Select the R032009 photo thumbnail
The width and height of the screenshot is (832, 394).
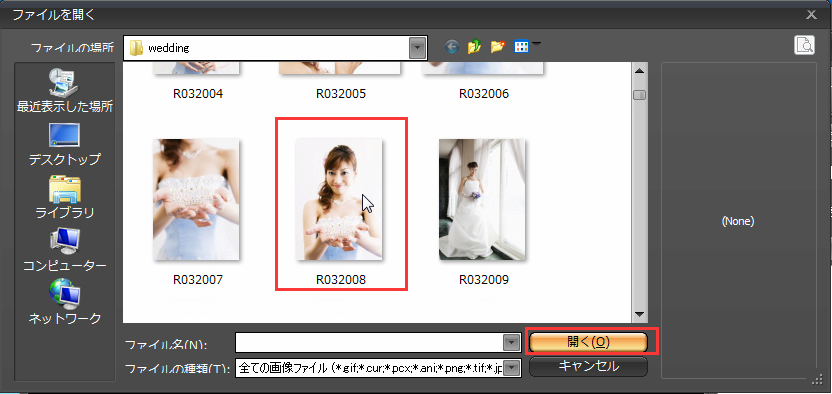pyautogui.click(x=482, y=199)
